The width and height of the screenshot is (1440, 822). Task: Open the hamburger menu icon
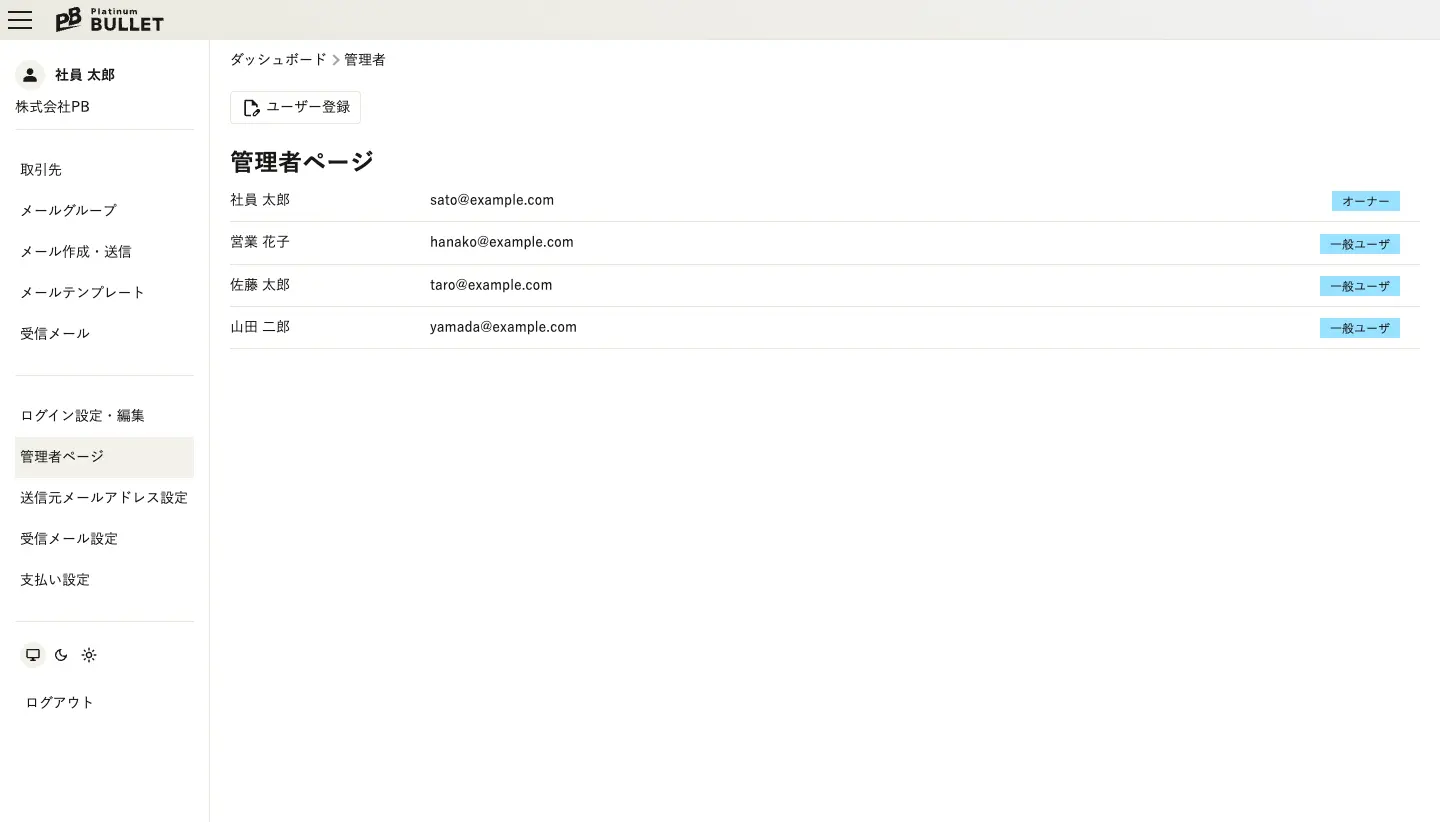[20, 20]
